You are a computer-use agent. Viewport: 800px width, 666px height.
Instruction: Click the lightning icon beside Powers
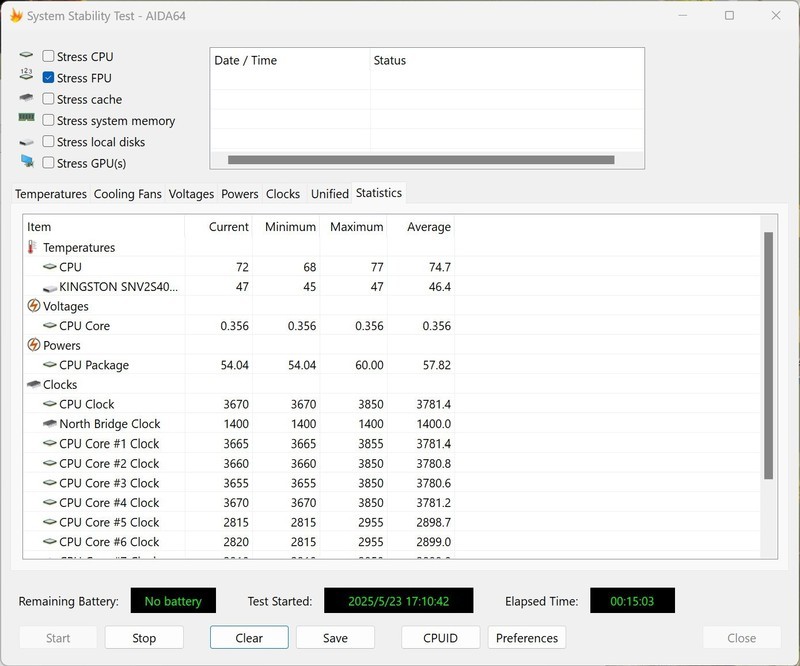33,345
